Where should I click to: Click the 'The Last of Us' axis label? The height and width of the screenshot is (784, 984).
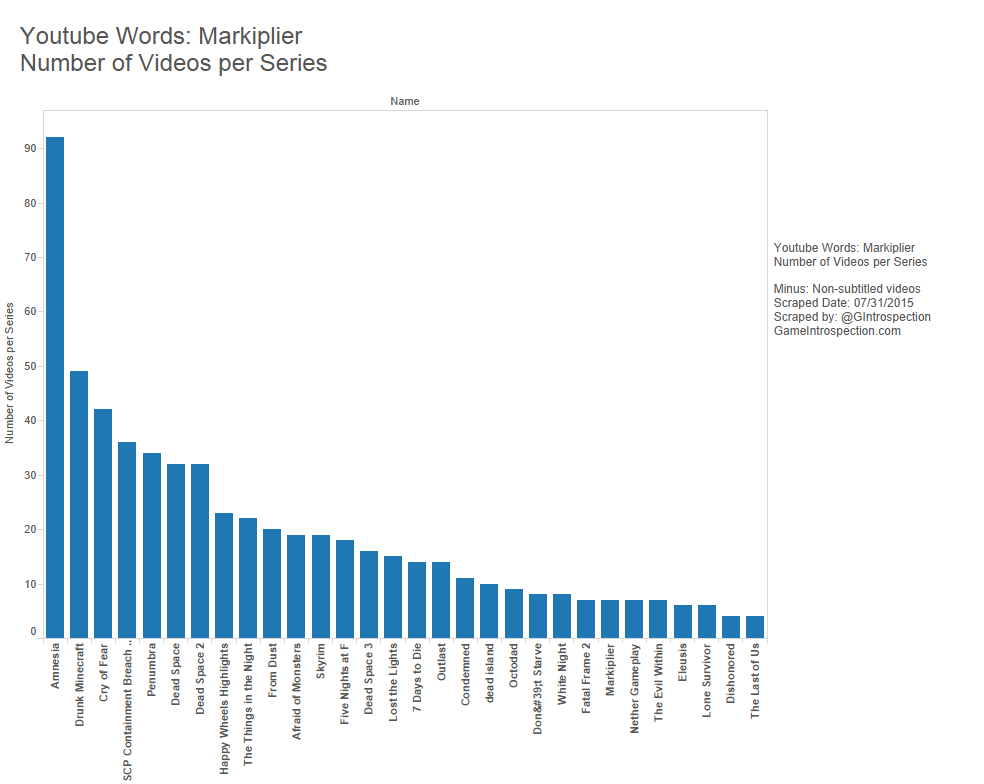pos(756,681)
